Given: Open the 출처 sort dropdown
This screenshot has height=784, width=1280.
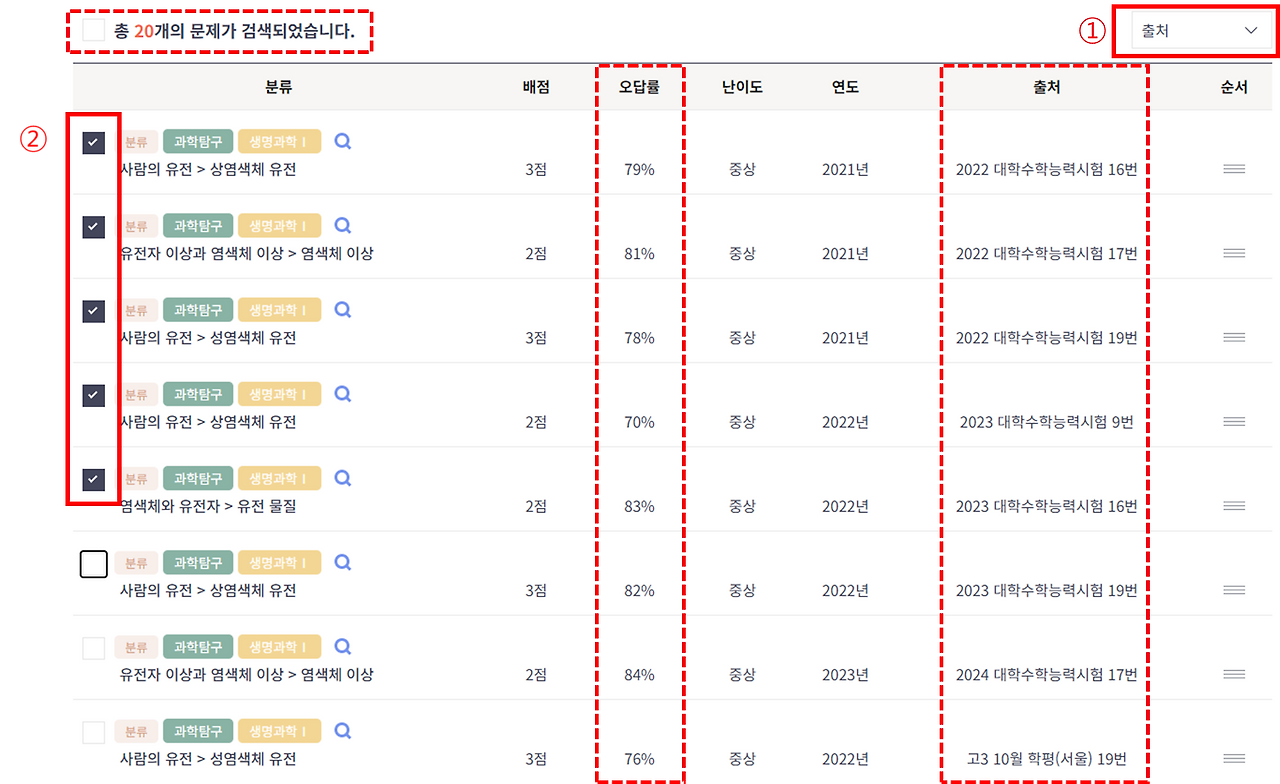Looking at the screenshot, I should click(1194, 30).
